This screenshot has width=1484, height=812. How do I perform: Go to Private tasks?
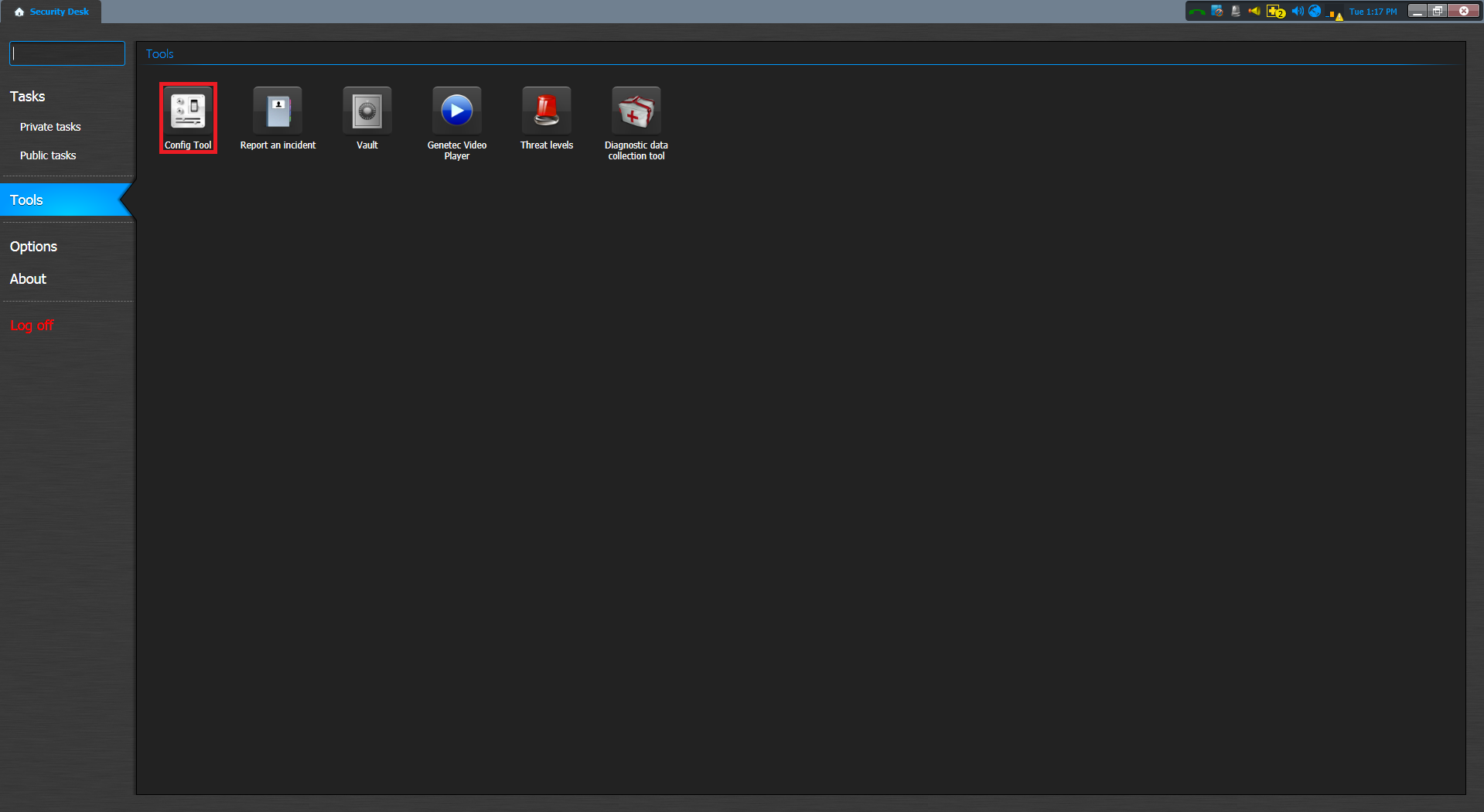(x=50, y=127)
